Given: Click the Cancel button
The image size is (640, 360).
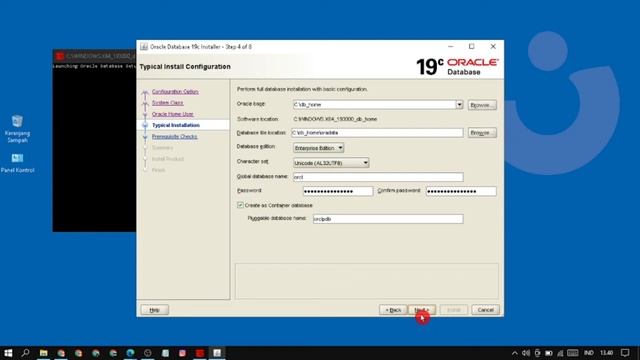Looking at the screenshot, I should [x=485, y=310].
